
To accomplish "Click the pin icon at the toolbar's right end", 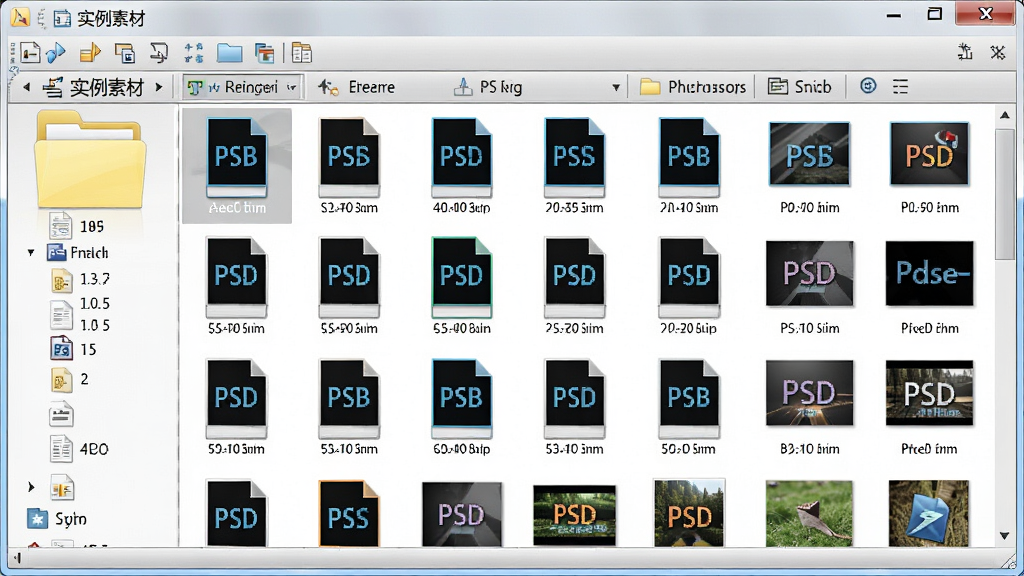I will pyautogui.click(x=965, y=52).
